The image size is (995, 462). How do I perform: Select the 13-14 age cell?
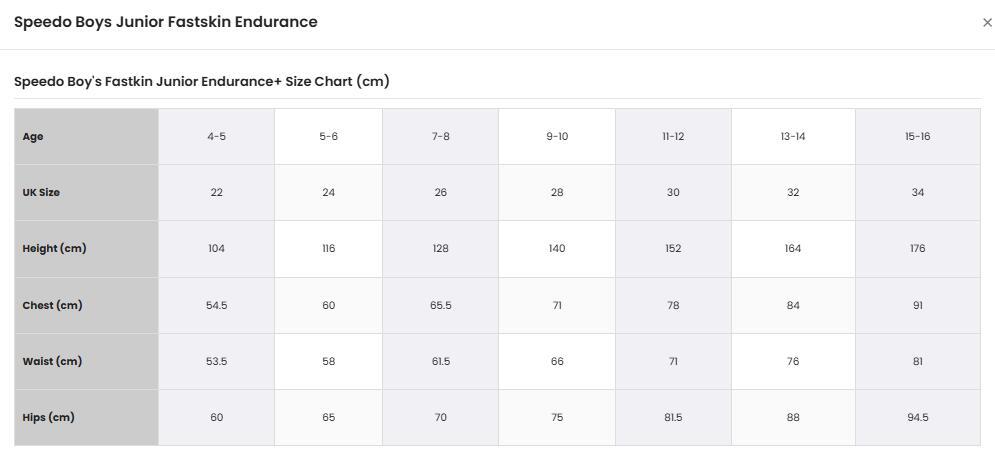click(x=793, y=136)
